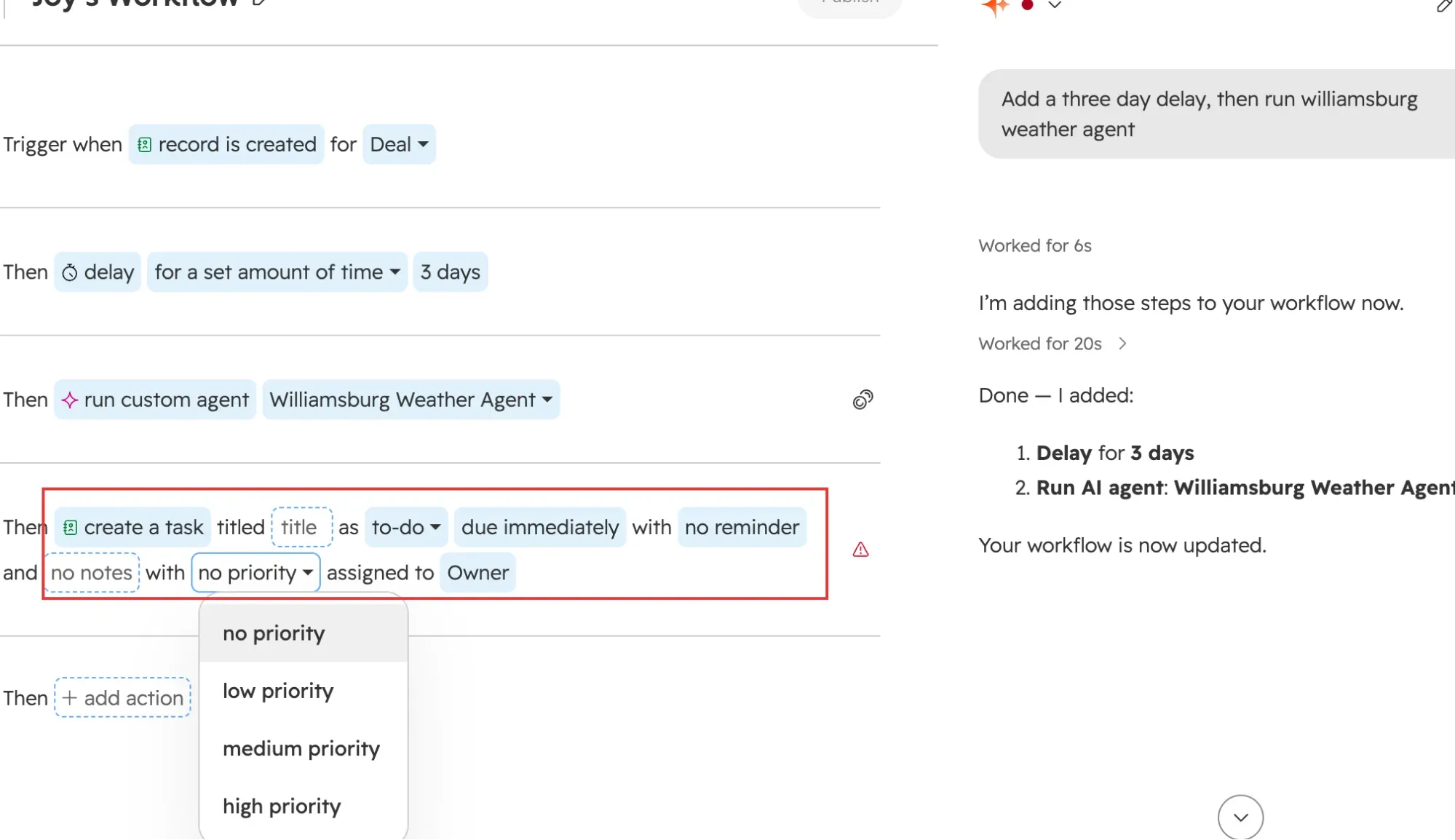Click the delay action chip

tap(98, 272)
